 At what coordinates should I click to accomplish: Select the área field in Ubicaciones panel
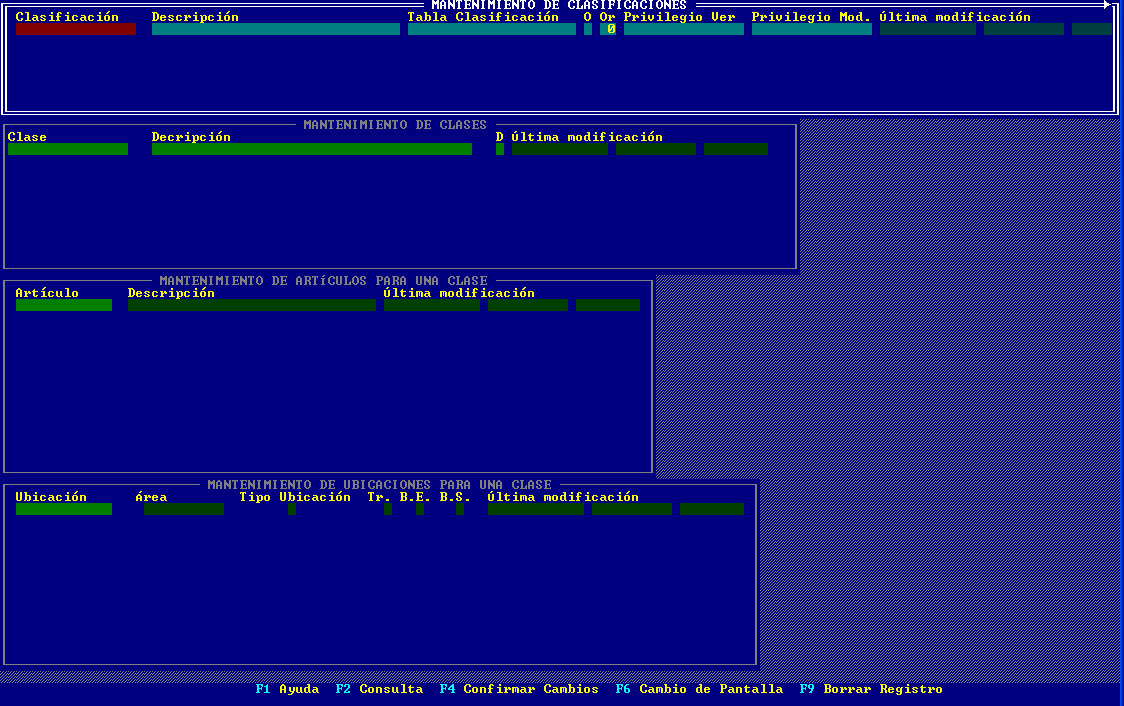point(183,509)
